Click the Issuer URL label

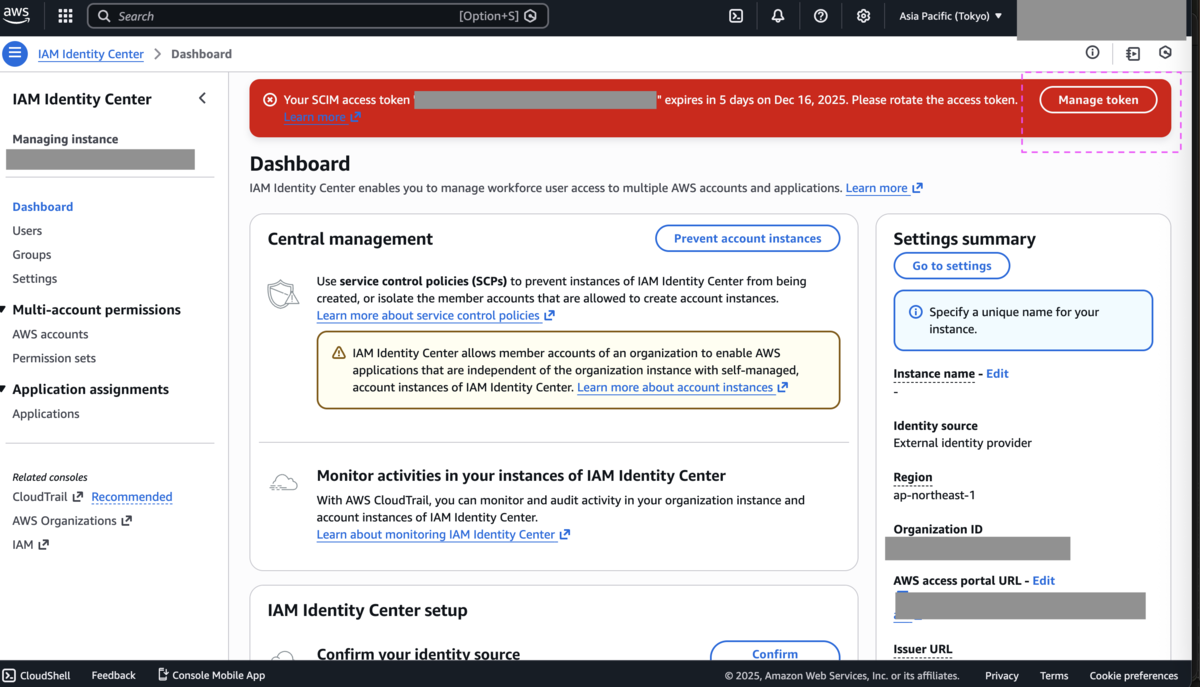pos(923,649)
